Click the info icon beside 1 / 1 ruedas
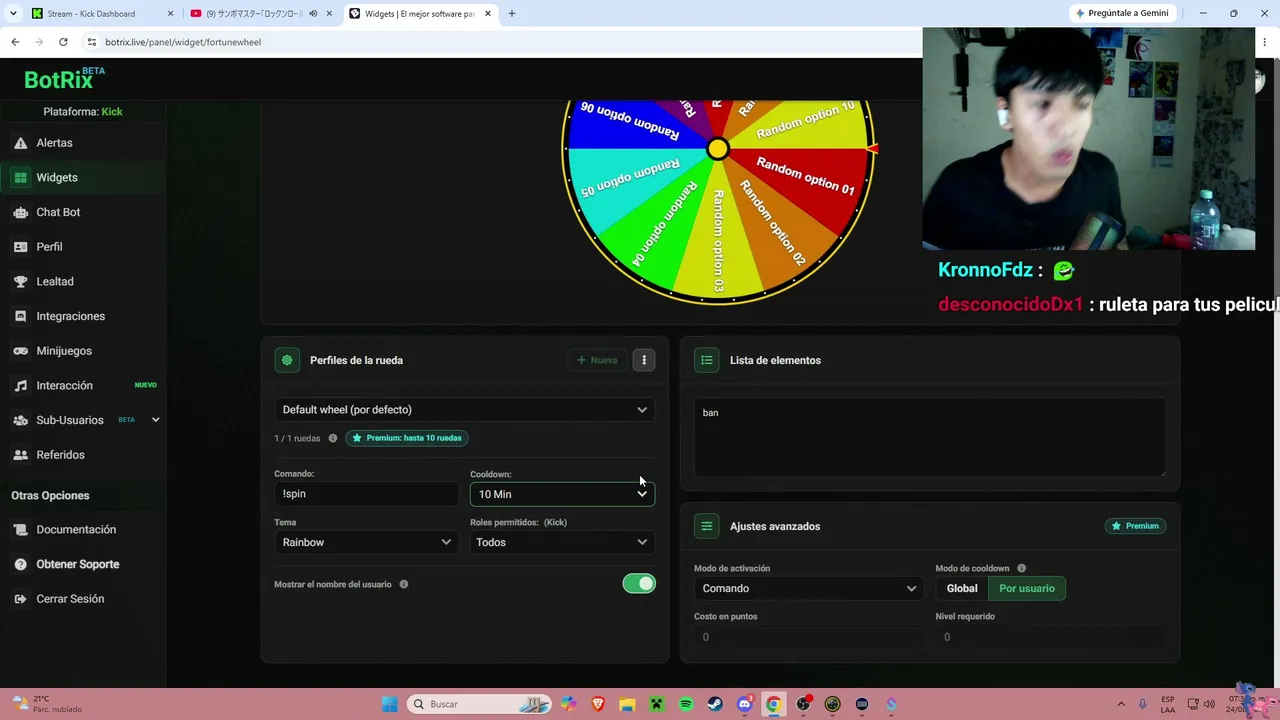The width and height of the screenshot is (1280, 720). coord(333,438)
